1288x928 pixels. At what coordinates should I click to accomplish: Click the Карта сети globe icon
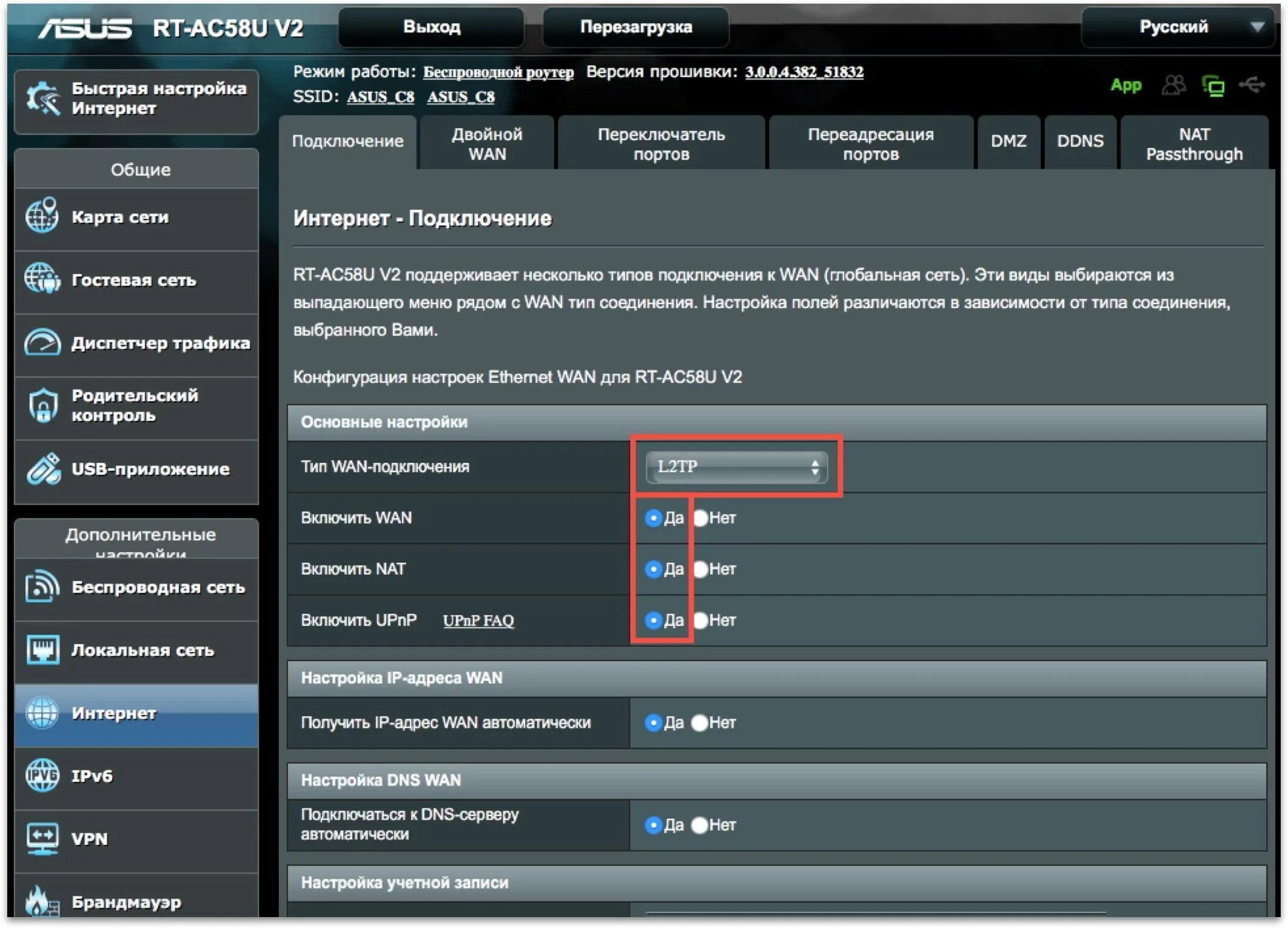coord(42,216)
